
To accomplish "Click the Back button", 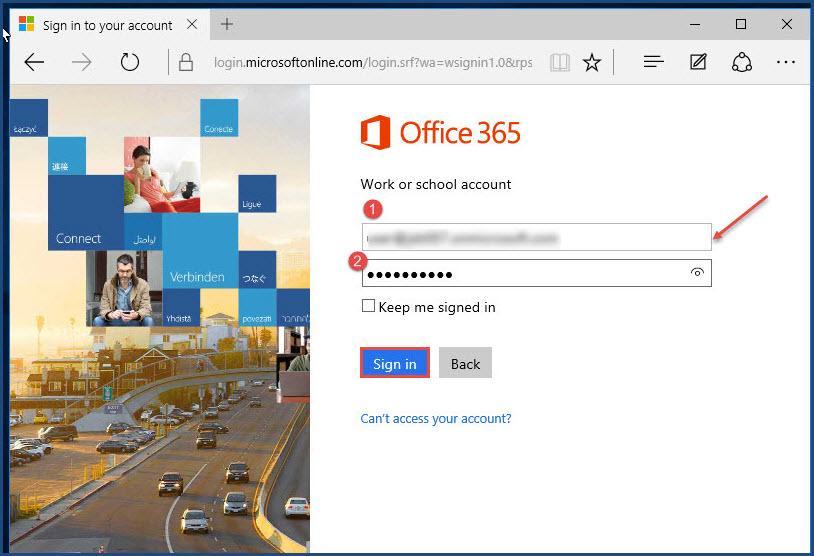I will 465,363.
